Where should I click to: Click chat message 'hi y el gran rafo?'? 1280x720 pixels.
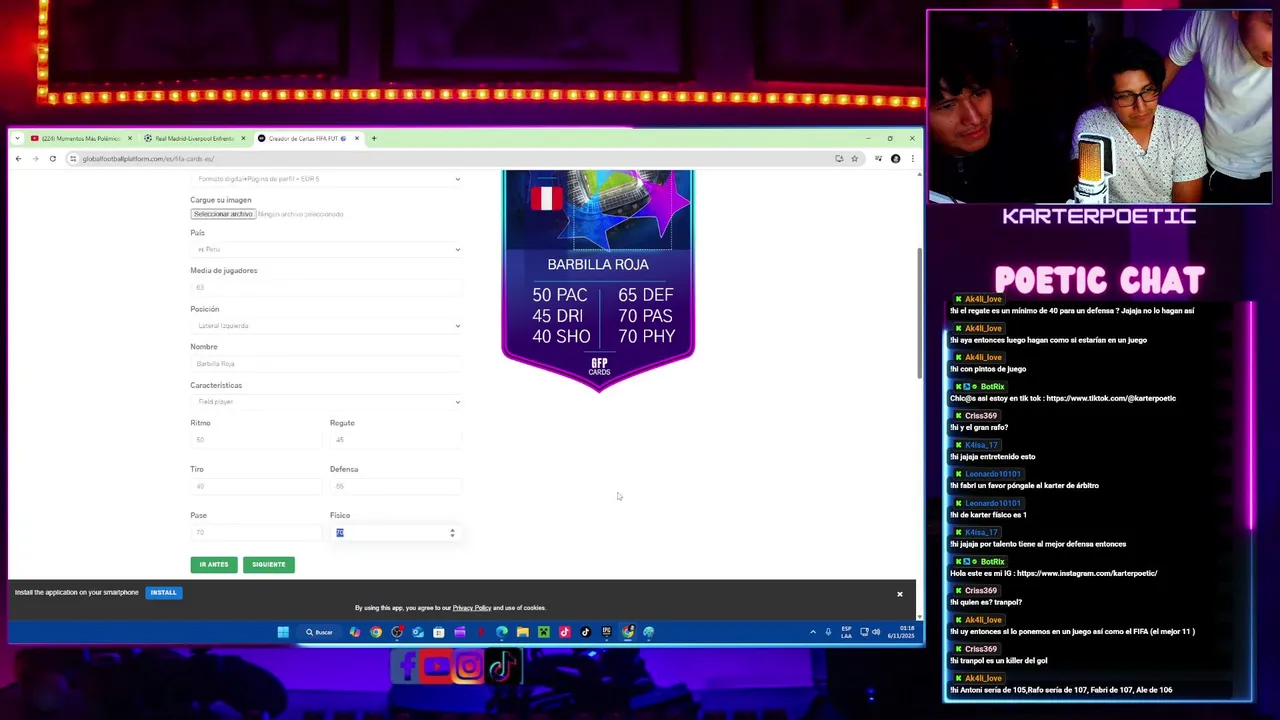[979, 427]
